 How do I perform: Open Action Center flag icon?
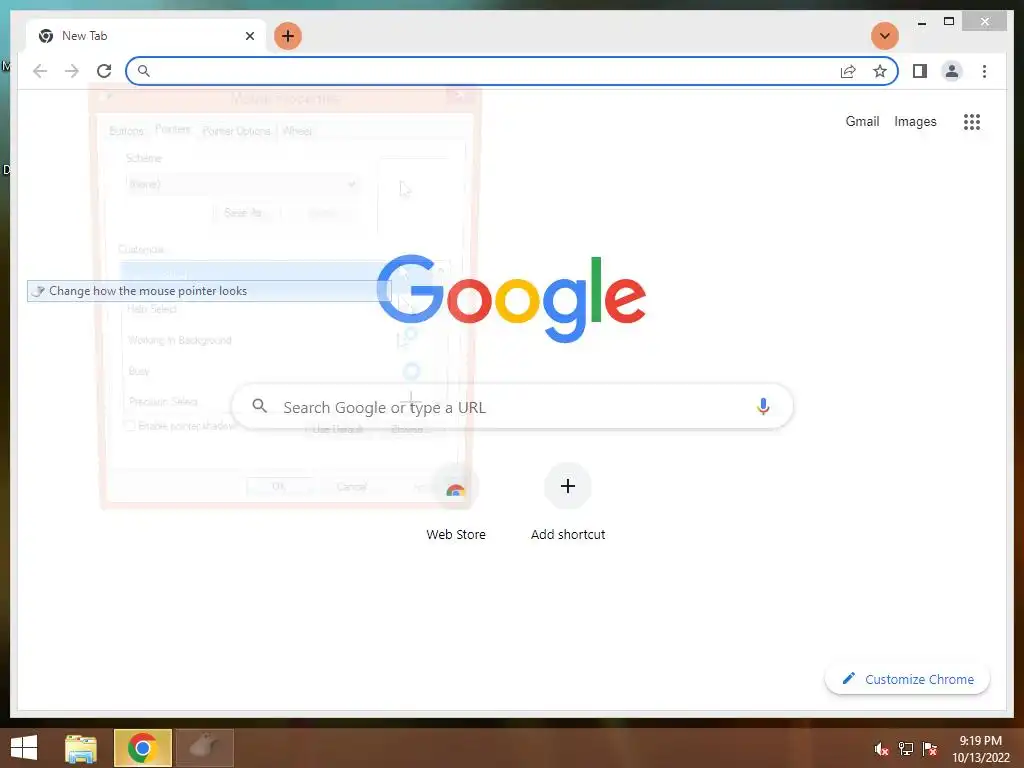pyautogui.click(x=930, y=749)
